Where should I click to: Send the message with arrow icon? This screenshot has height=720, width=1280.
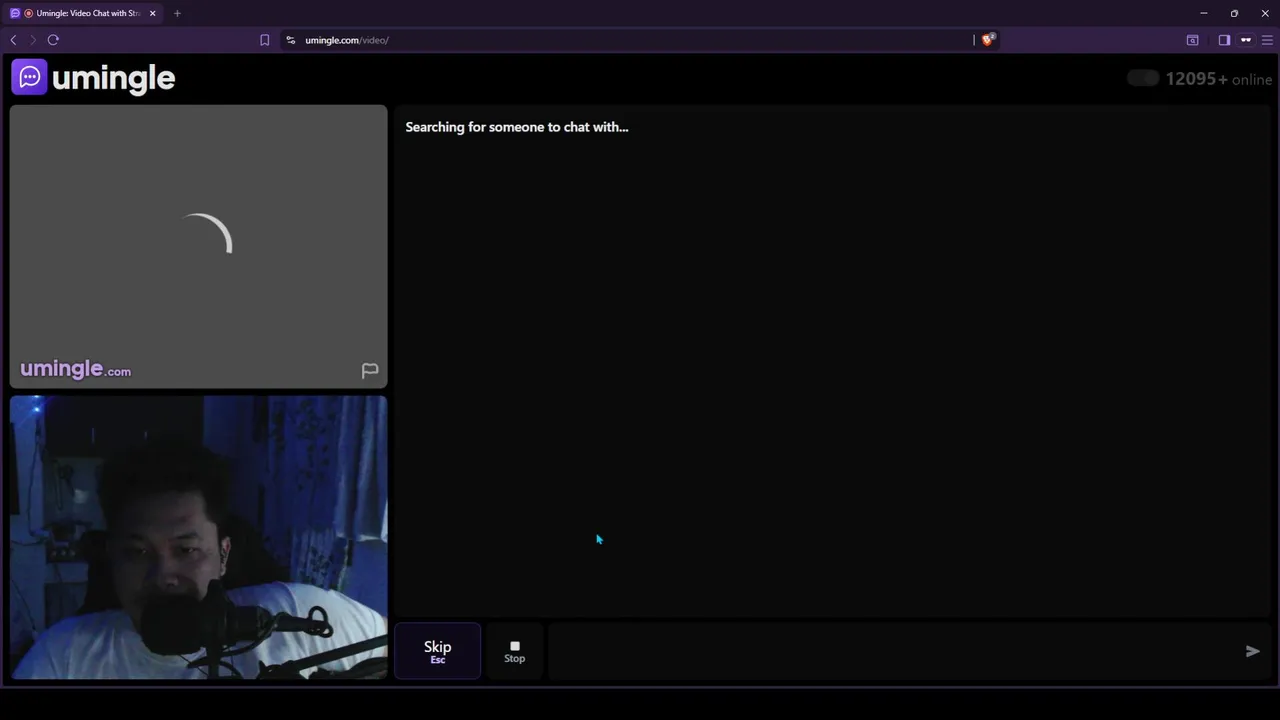click(1252, 651)
